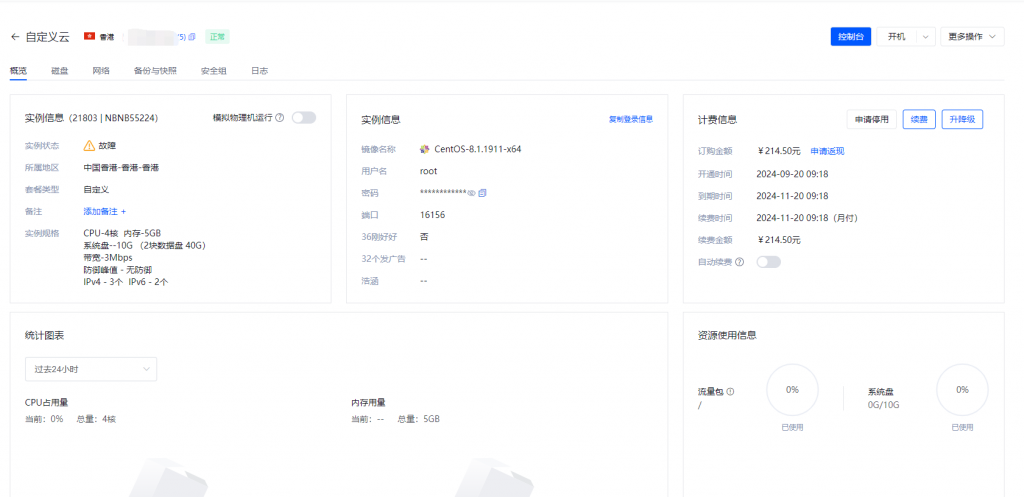Enable the 模拟物理机运行 switch
Viewport: 1024px width, 497px height.
(303, 118)
